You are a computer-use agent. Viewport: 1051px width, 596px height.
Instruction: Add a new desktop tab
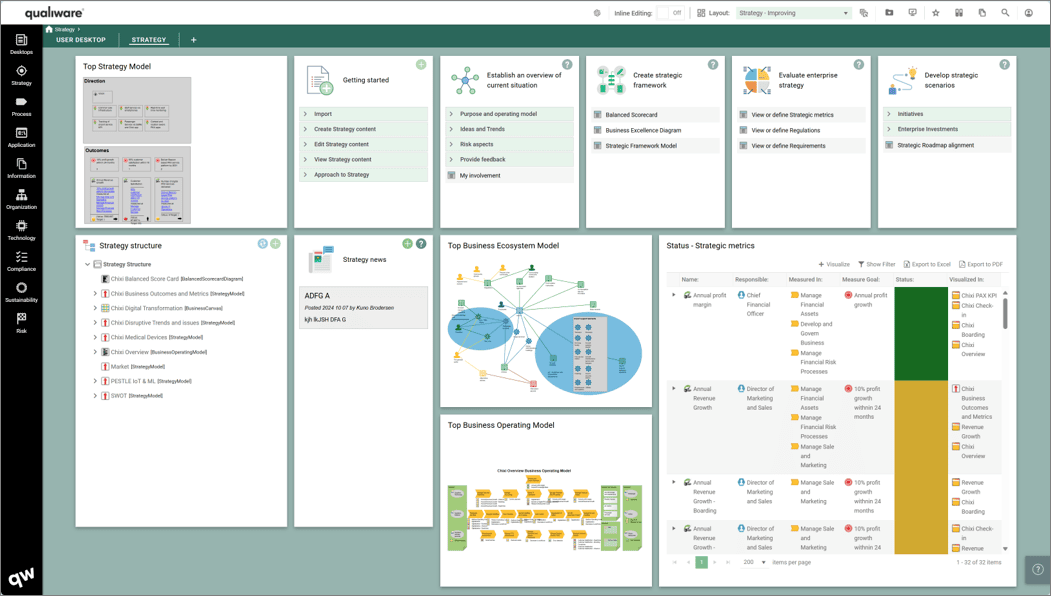194,40
